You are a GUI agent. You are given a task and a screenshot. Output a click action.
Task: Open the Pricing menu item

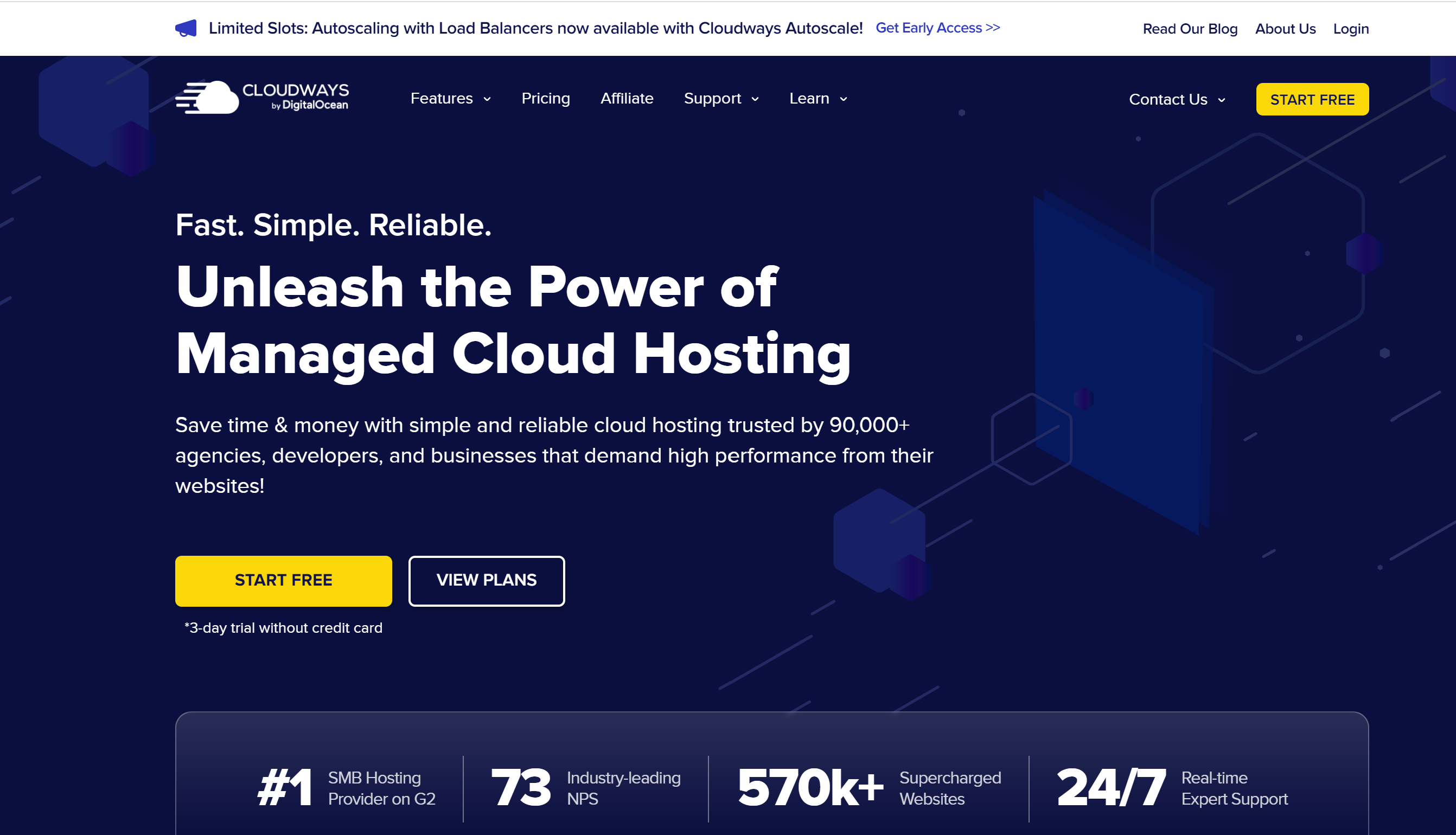click(546, 99)
